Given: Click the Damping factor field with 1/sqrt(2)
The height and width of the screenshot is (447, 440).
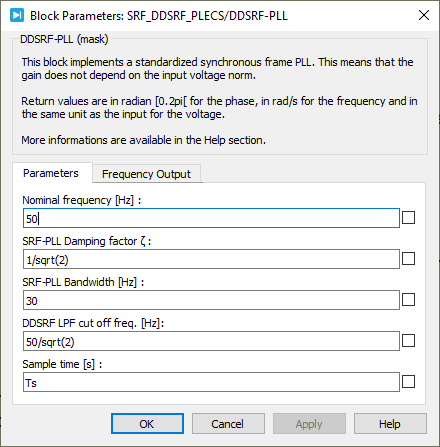Looking at the screenshot, I should [x=211, y=259].
